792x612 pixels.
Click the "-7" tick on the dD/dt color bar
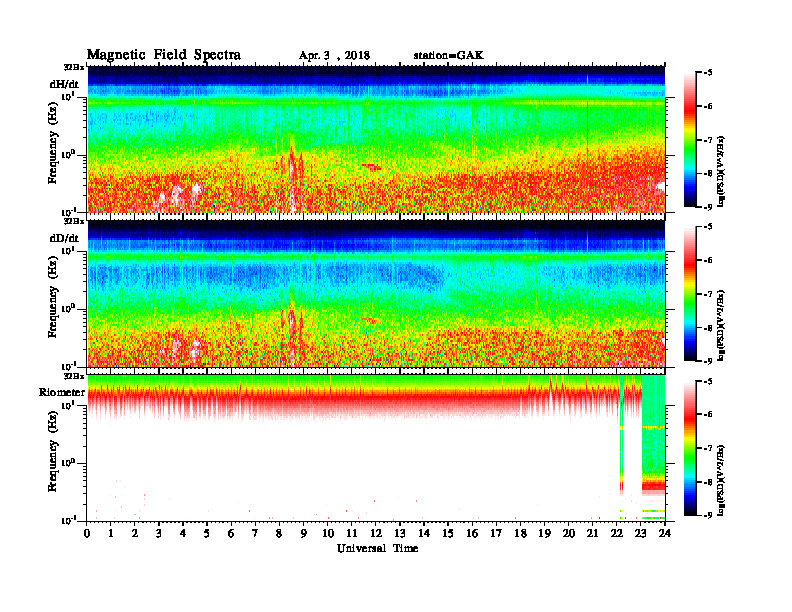tap(708, 294)
